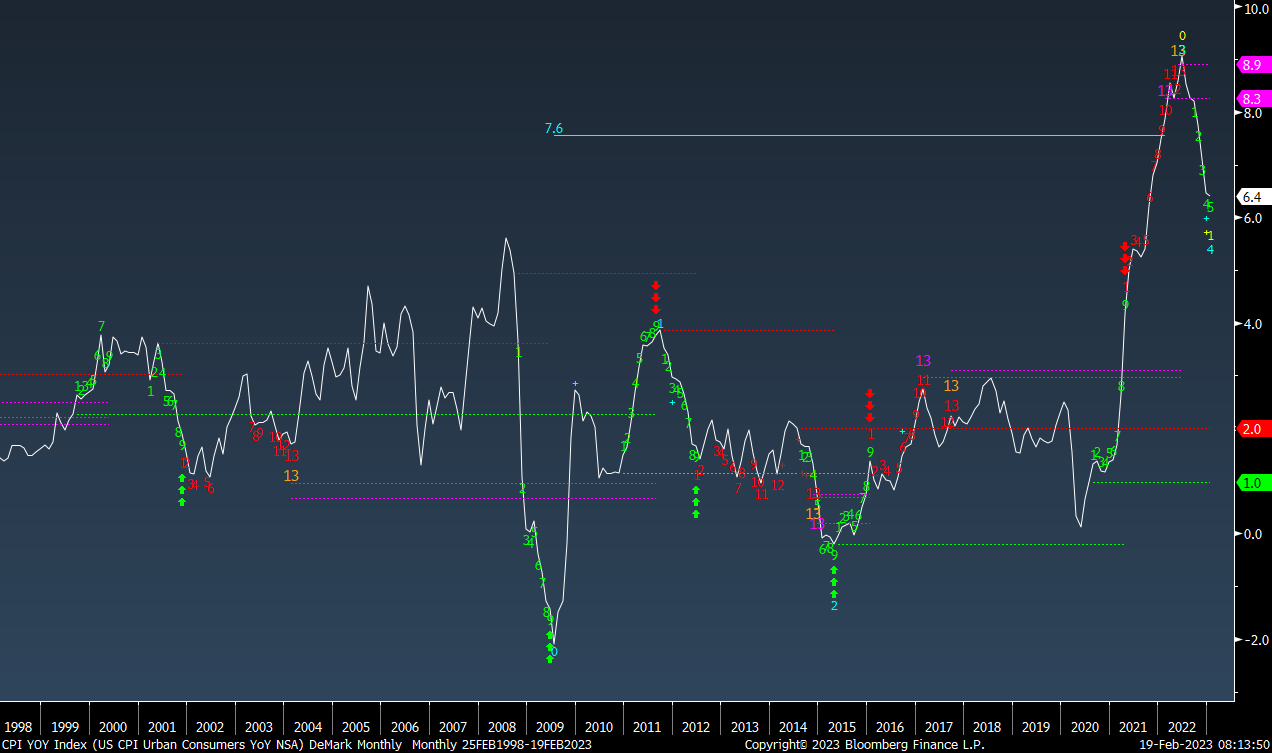Click the green up arrows under 2012 low
The height and width of the screenshot is (753, 1272).
696,502
